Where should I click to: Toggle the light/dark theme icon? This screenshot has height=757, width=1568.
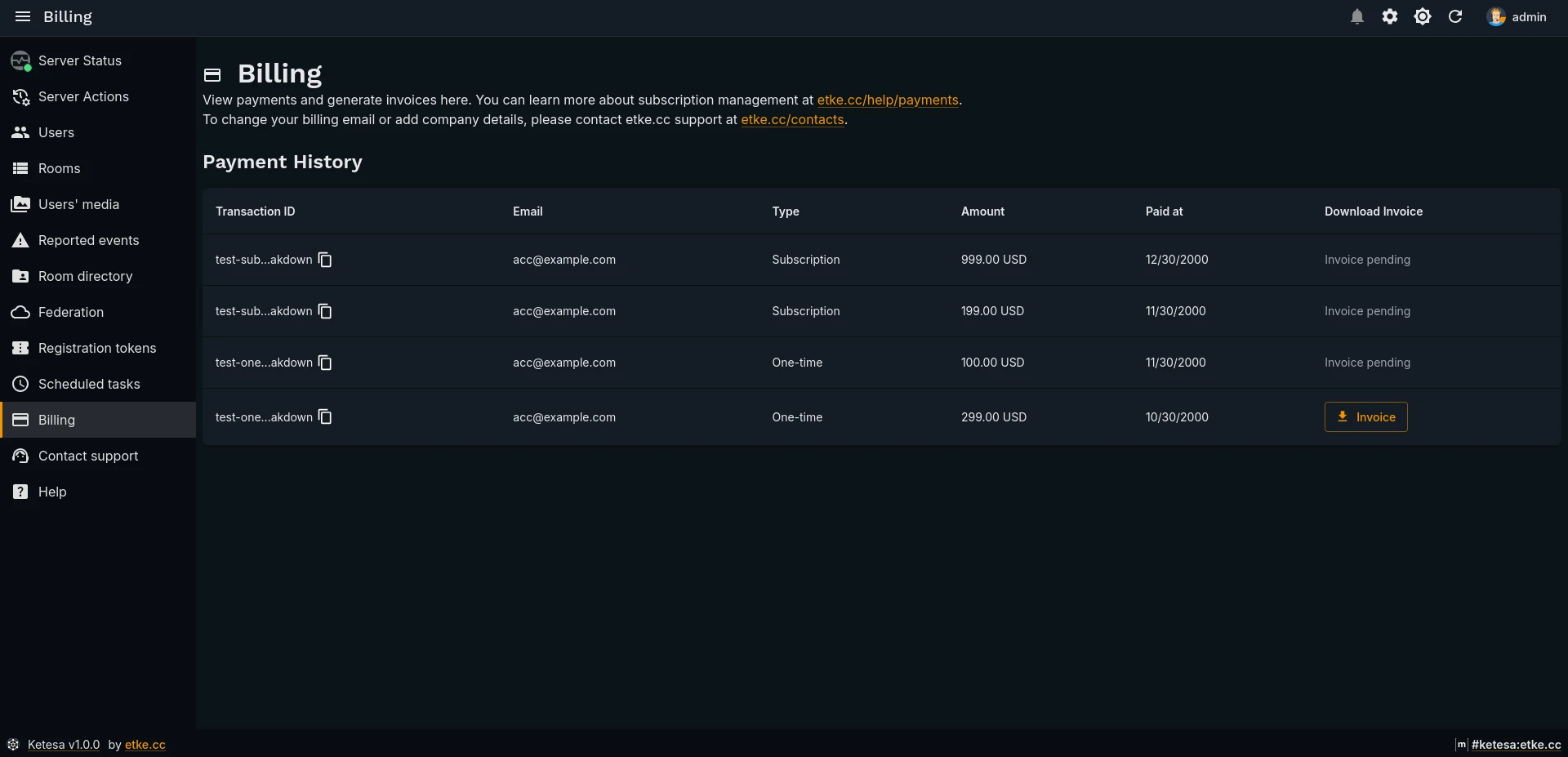pyautogui.click(x=1423, y=16)
